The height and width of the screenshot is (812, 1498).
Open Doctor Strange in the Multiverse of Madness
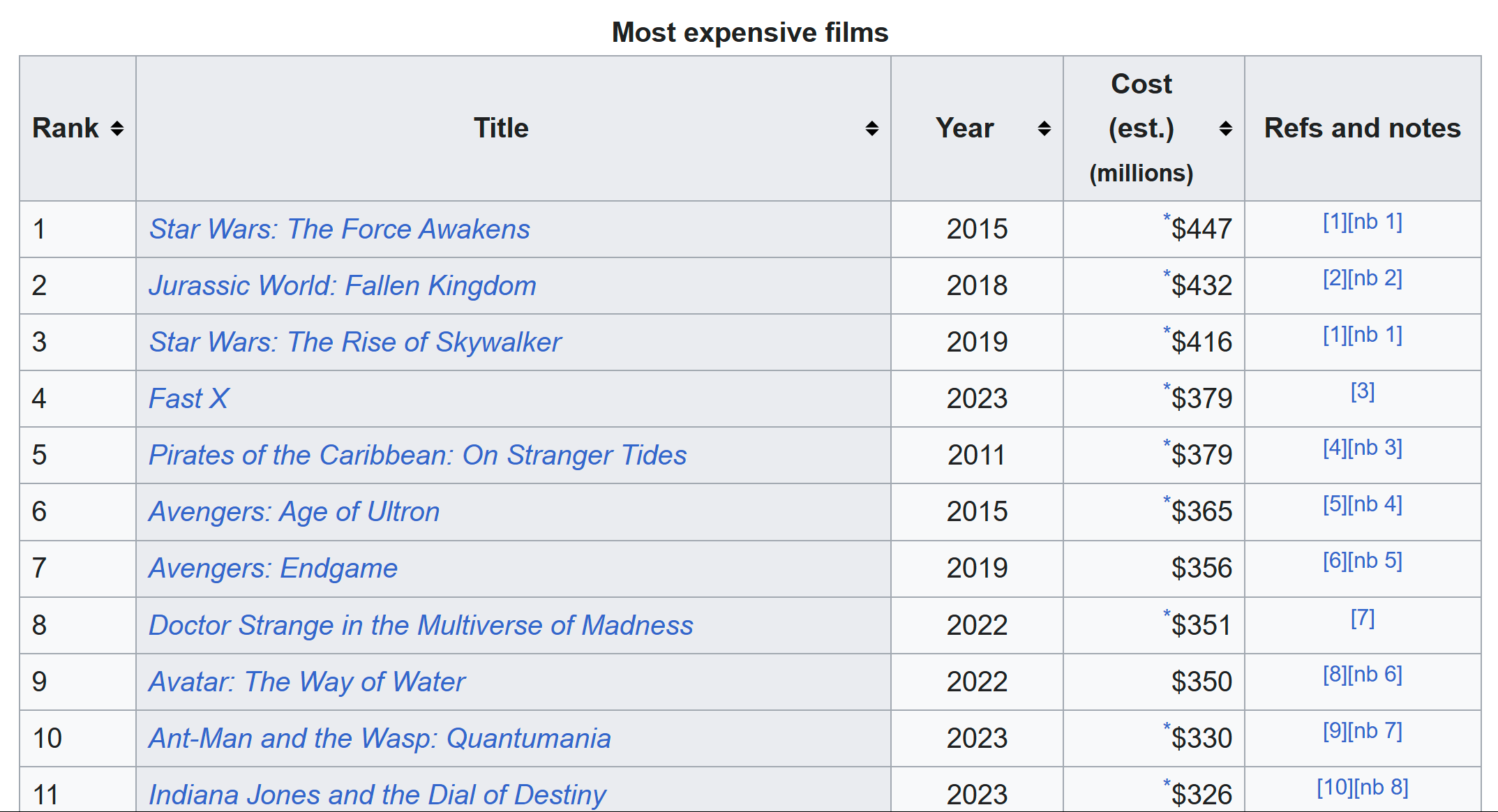click(x=421, y=626)
